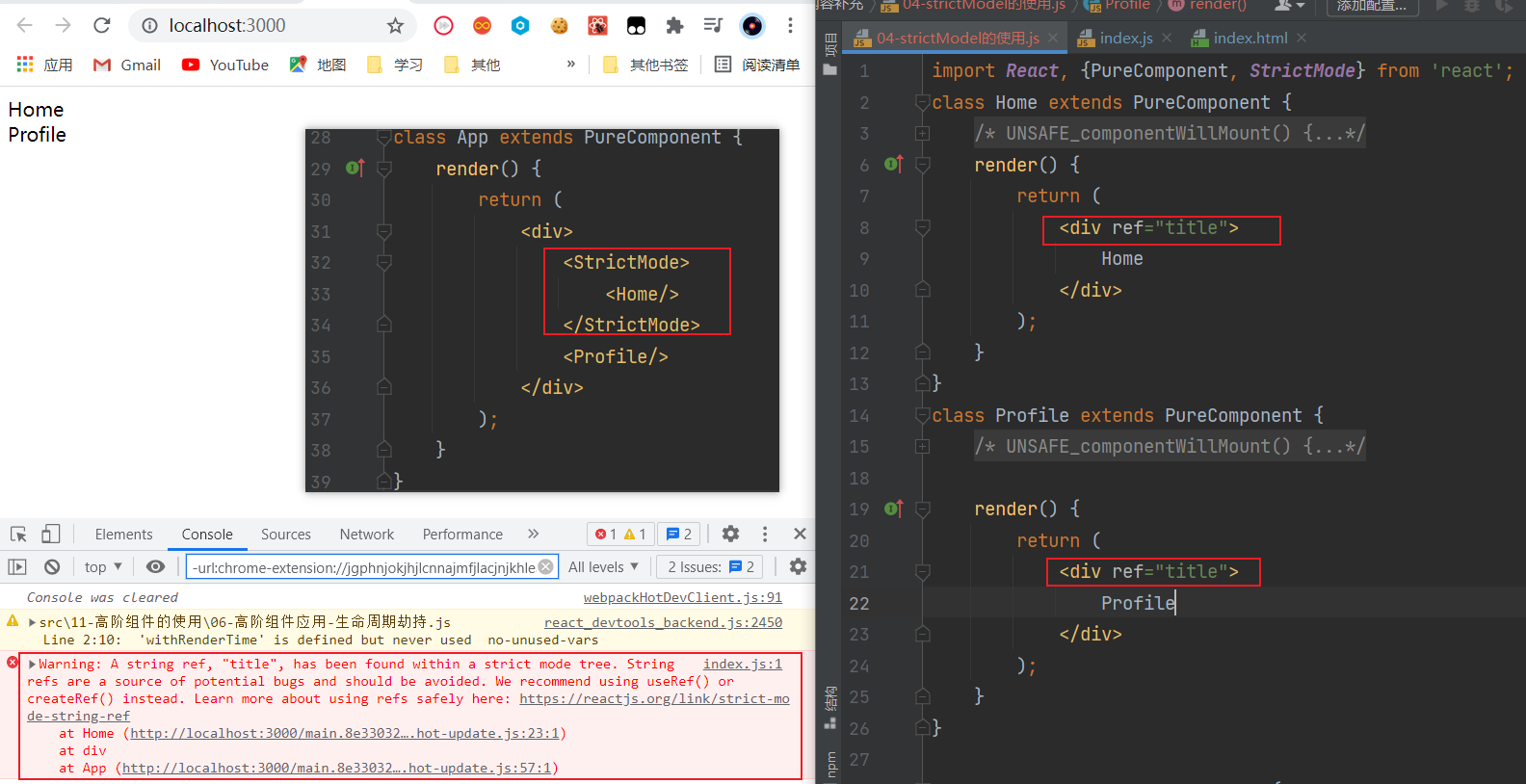Screen dimensions: 1526x784
Task: Show hidden bookmarks with chevron
Action: pyautogui.click(x=571, y=64)
